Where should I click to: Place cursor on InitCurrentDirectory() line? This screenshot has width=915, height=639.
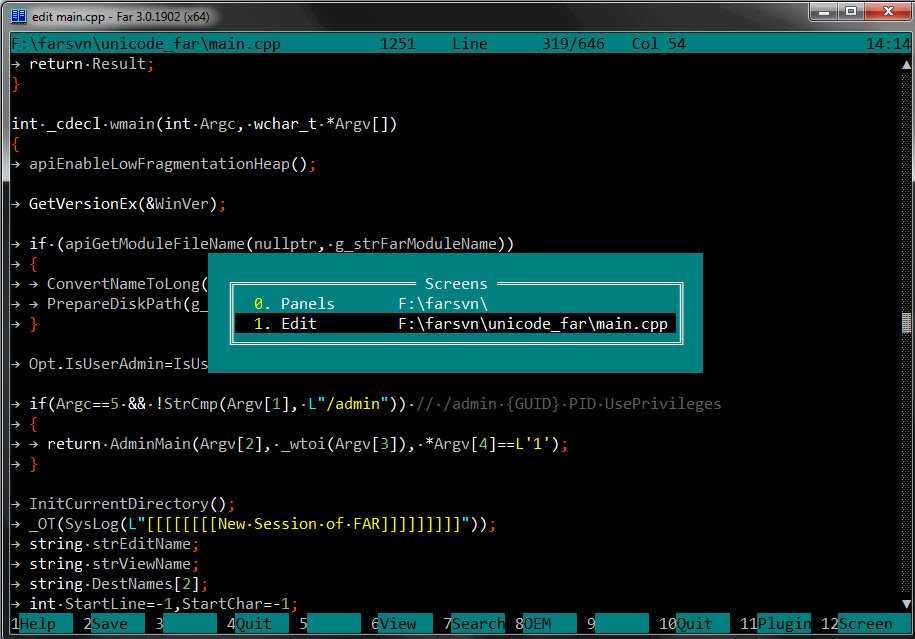pyautogui.click(x=132, y=504)
